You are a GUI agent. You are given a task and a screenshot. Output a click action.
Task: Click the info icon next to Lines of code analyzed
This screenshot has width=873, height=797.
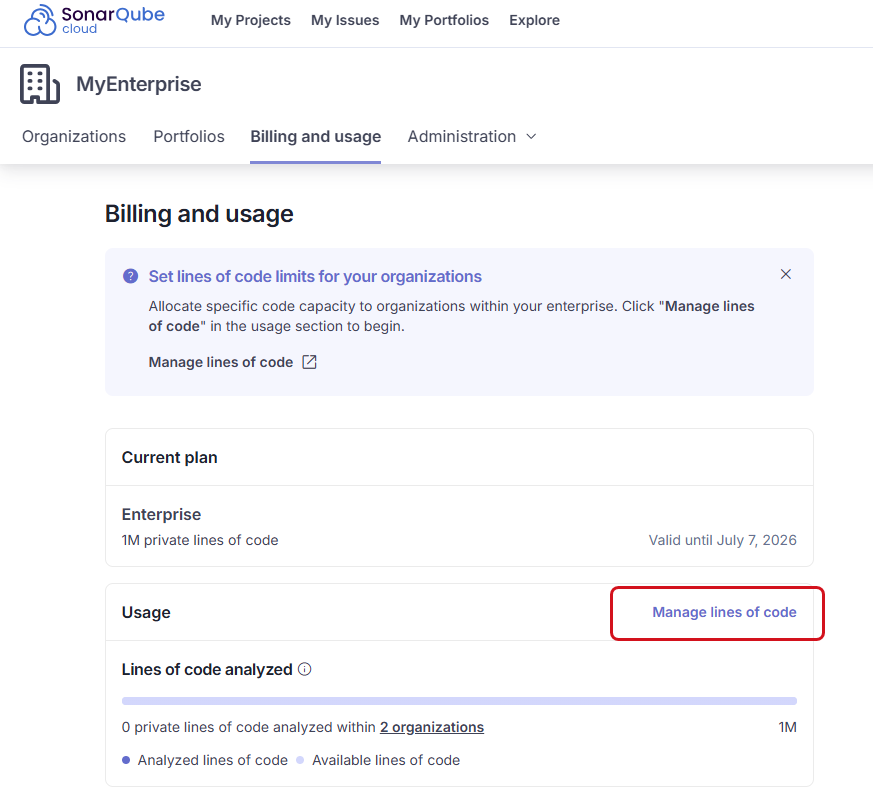(x=305, y=669)
